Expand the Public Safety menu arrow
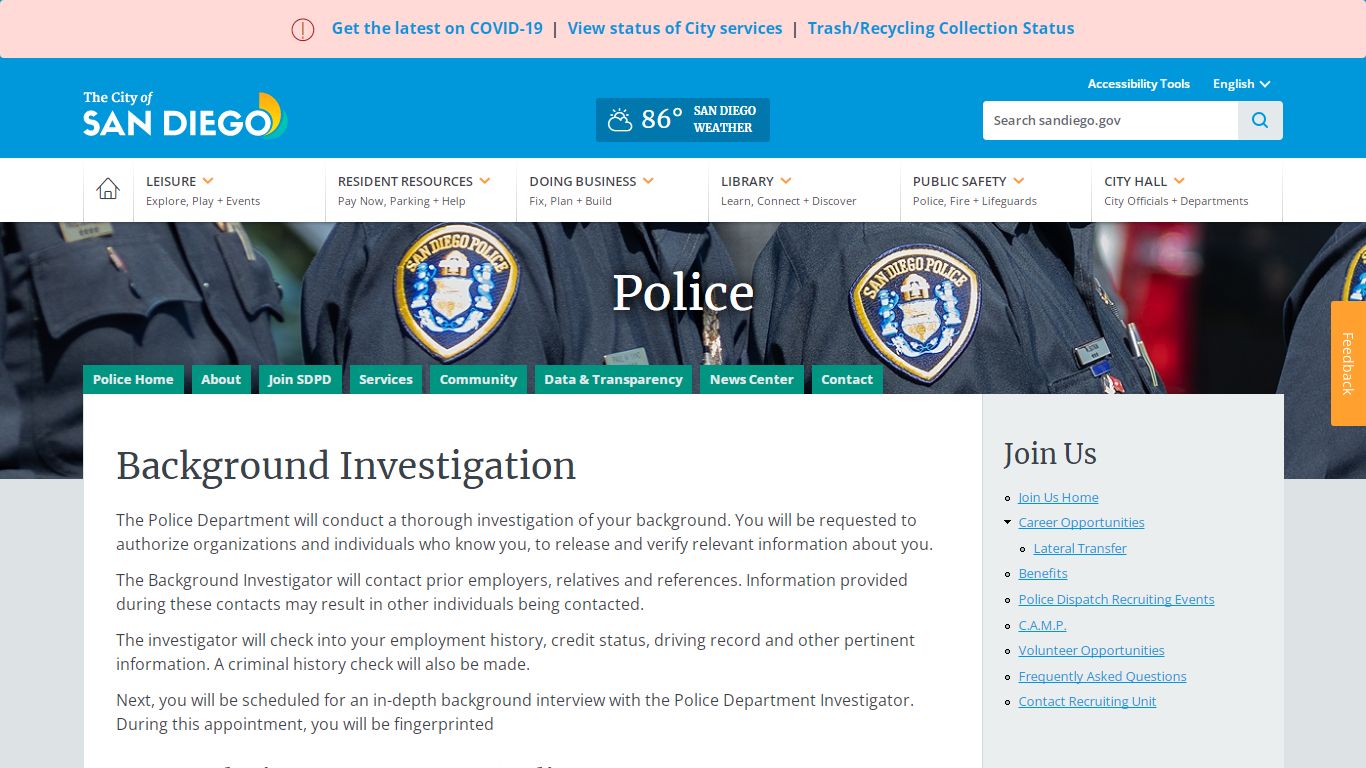The height and width of the screenshot is (768, 1366). click(1019, 181)
